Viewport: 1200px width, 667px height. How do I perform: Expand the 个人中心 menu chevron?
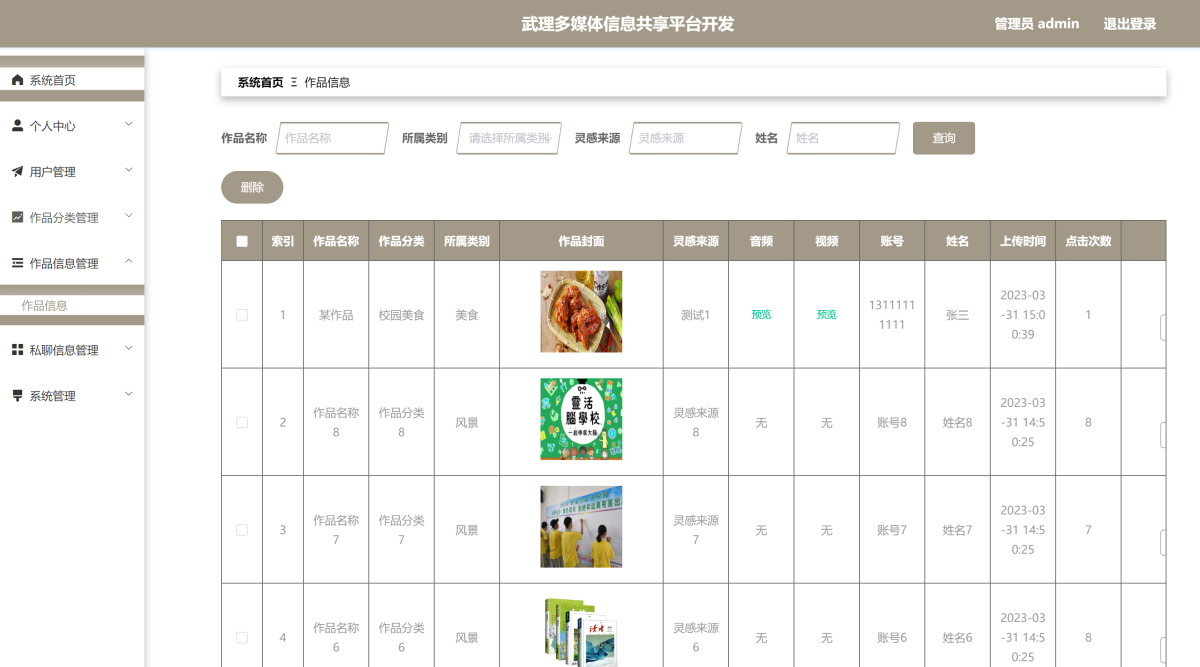pyautogui.click(x=128, y=125)
